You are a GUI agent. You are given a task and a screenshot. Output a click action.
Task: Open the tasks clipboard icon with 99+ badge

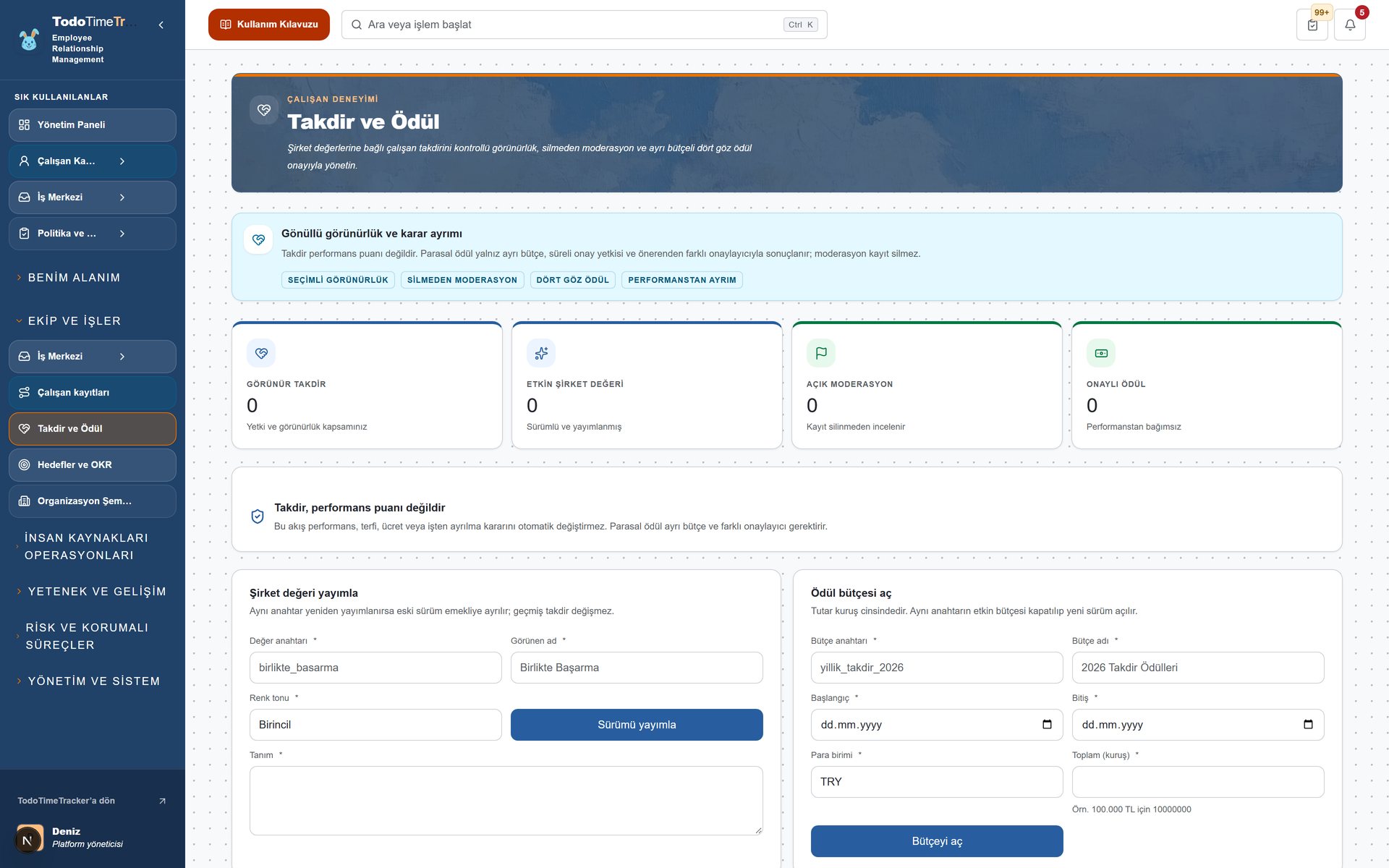point(1312,25)
